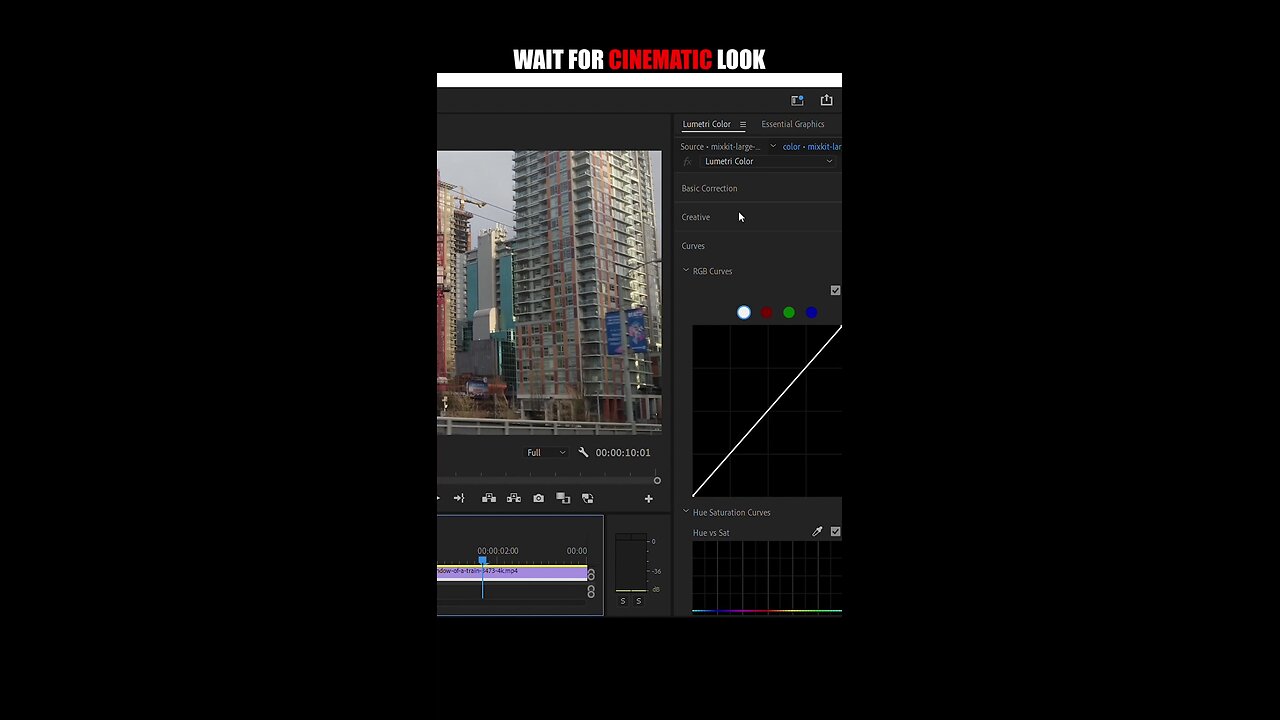The image size is (1280, 720).
Task: Click the Curves section header
Action: click(x=693, y=246)
